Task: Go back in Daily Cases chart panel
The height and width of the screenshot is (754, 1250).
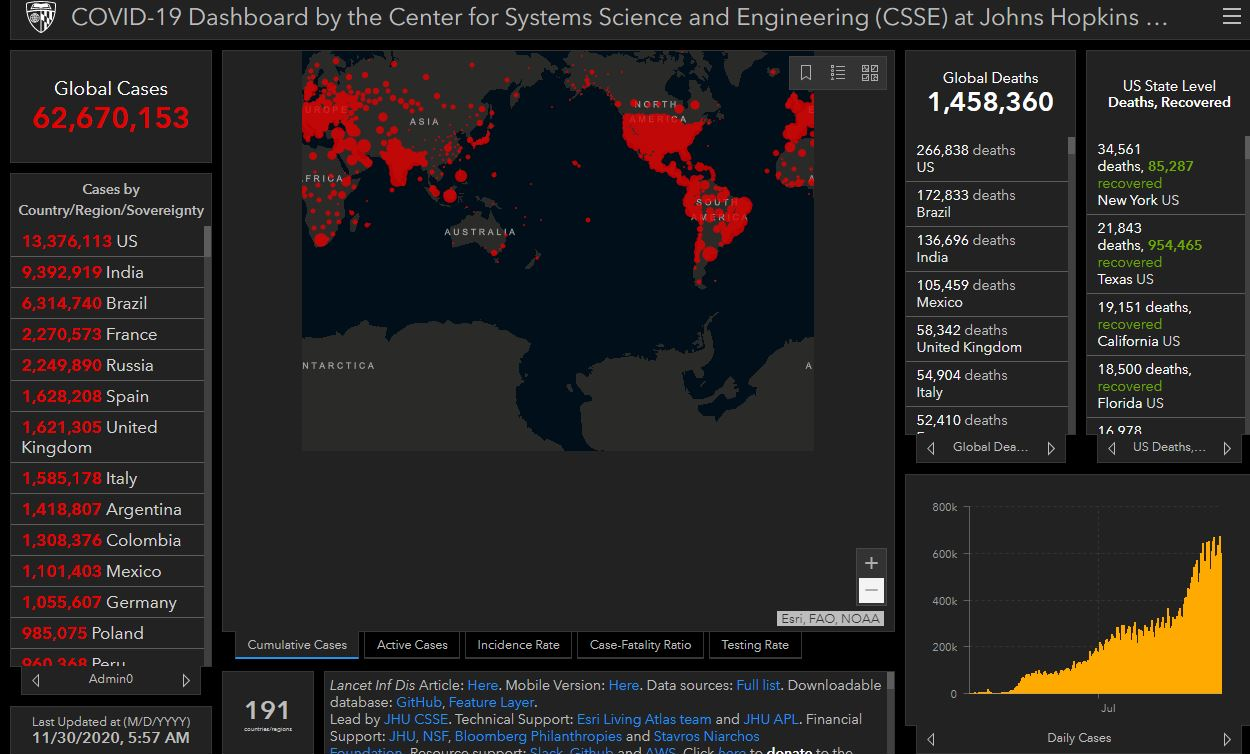Action: coord(931,739)
